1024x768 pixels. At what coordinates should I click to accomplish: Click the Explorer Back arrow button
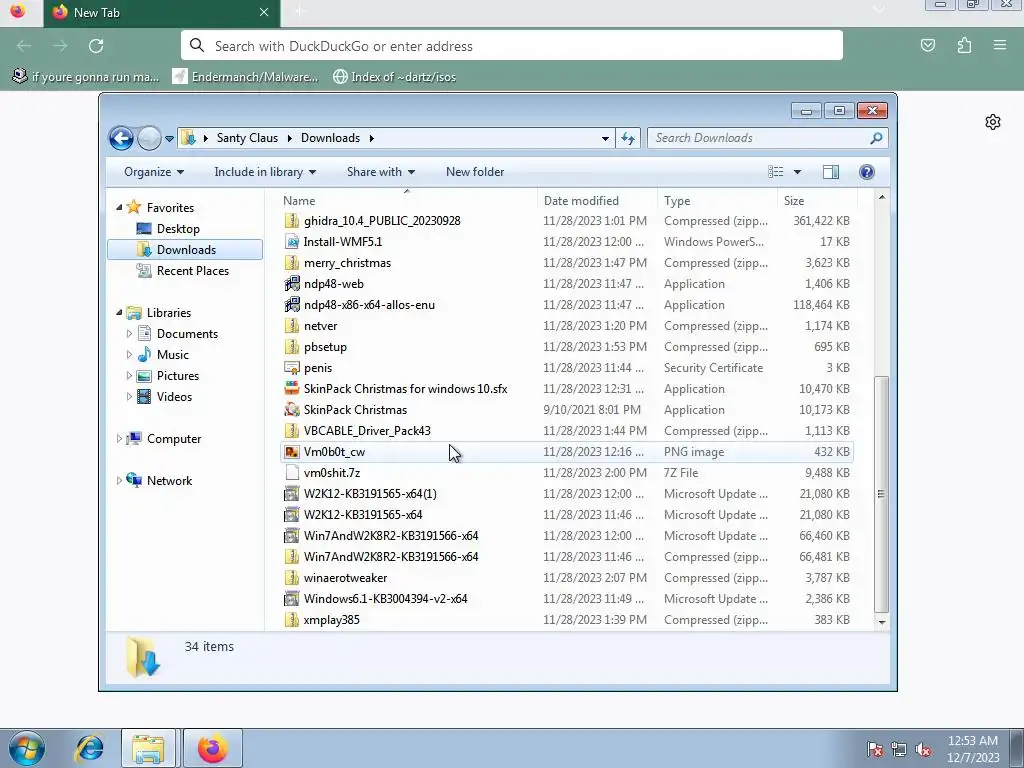coord(121,138)
